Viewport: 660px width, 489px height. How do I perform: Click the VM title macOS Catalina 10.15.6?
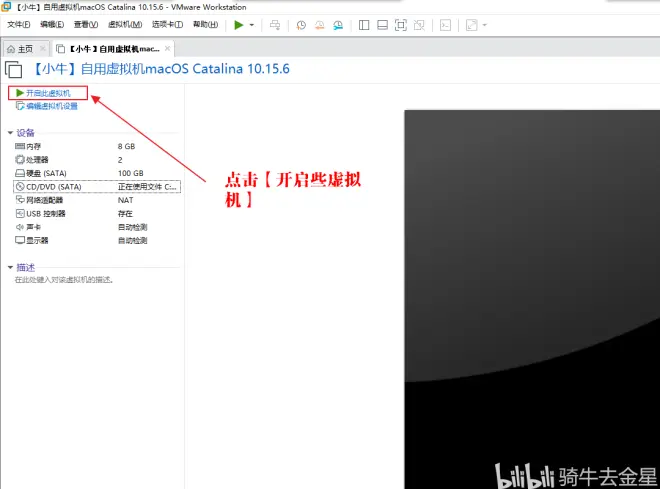[x=161, y=69]
